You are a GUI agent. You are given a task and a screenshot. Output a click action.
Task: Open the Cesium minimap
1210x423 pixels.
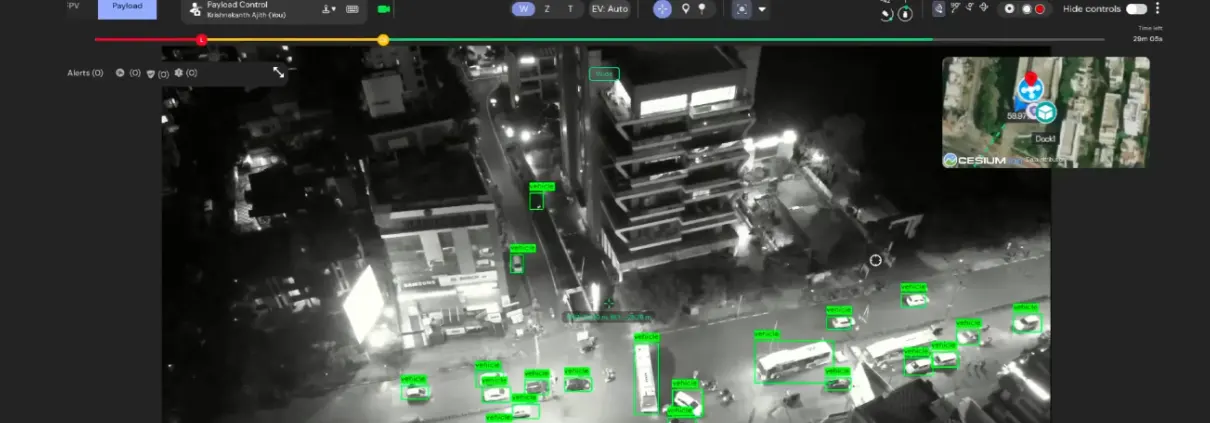click(x=1045, y=112)
